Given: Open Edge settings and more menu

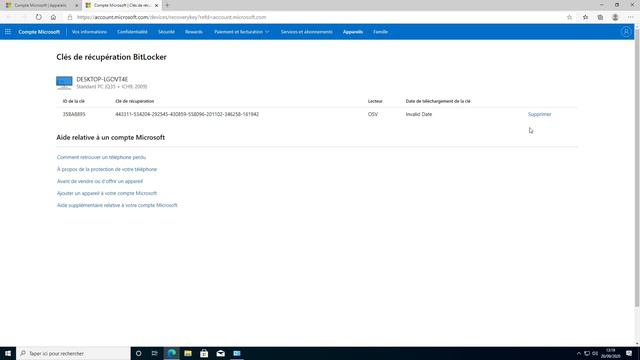Looking at the screenshot, I should (x=631, y=17).
